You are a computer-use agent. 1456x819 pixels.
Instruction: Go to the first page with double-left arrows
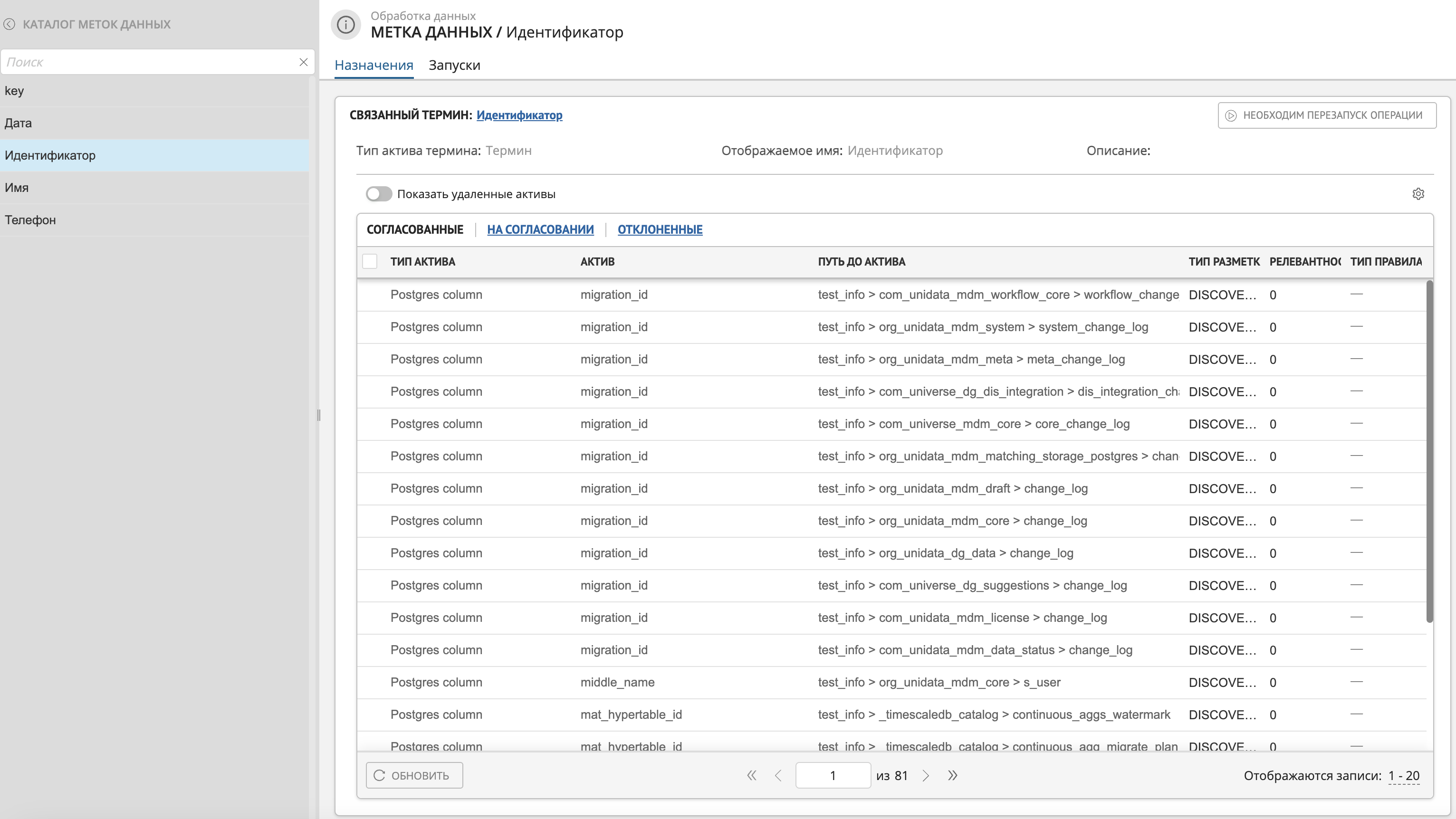[x=751, y=775]
